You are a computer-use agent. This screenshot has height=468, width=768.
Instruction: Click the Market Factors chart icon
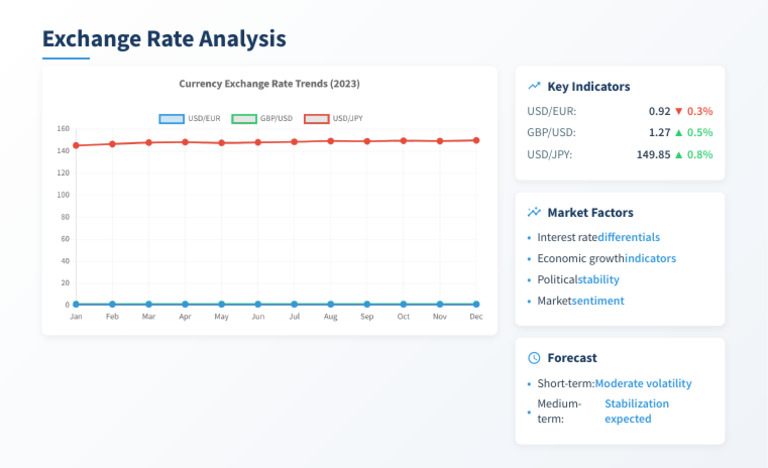coord(534,212)
